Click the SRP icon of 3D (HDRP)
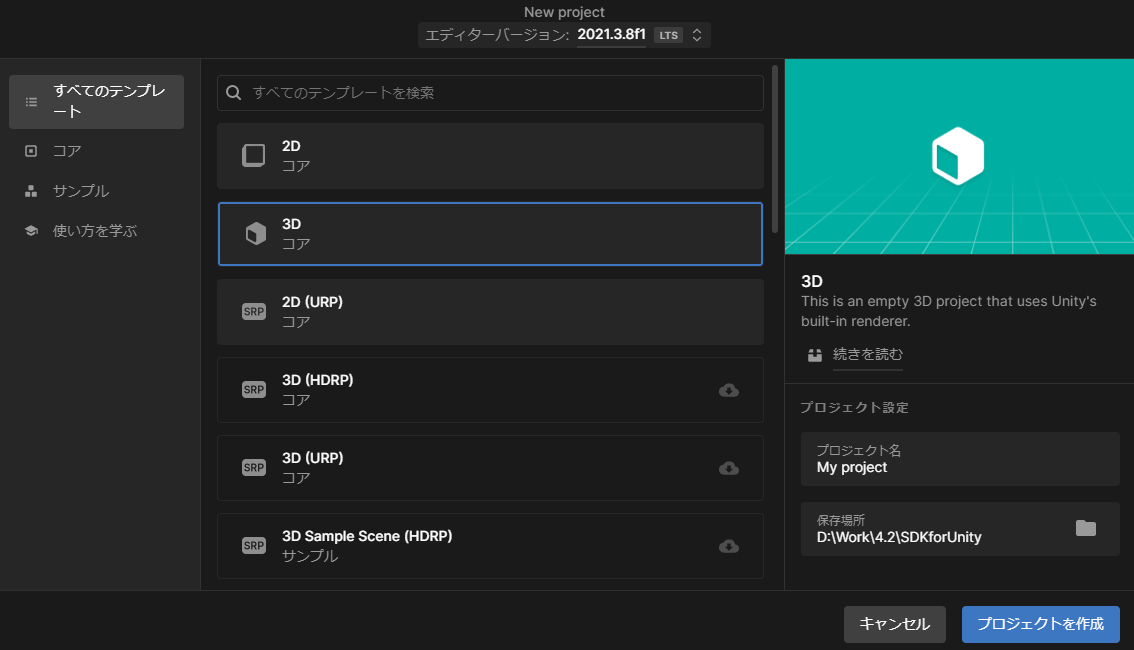 [254, 390]
